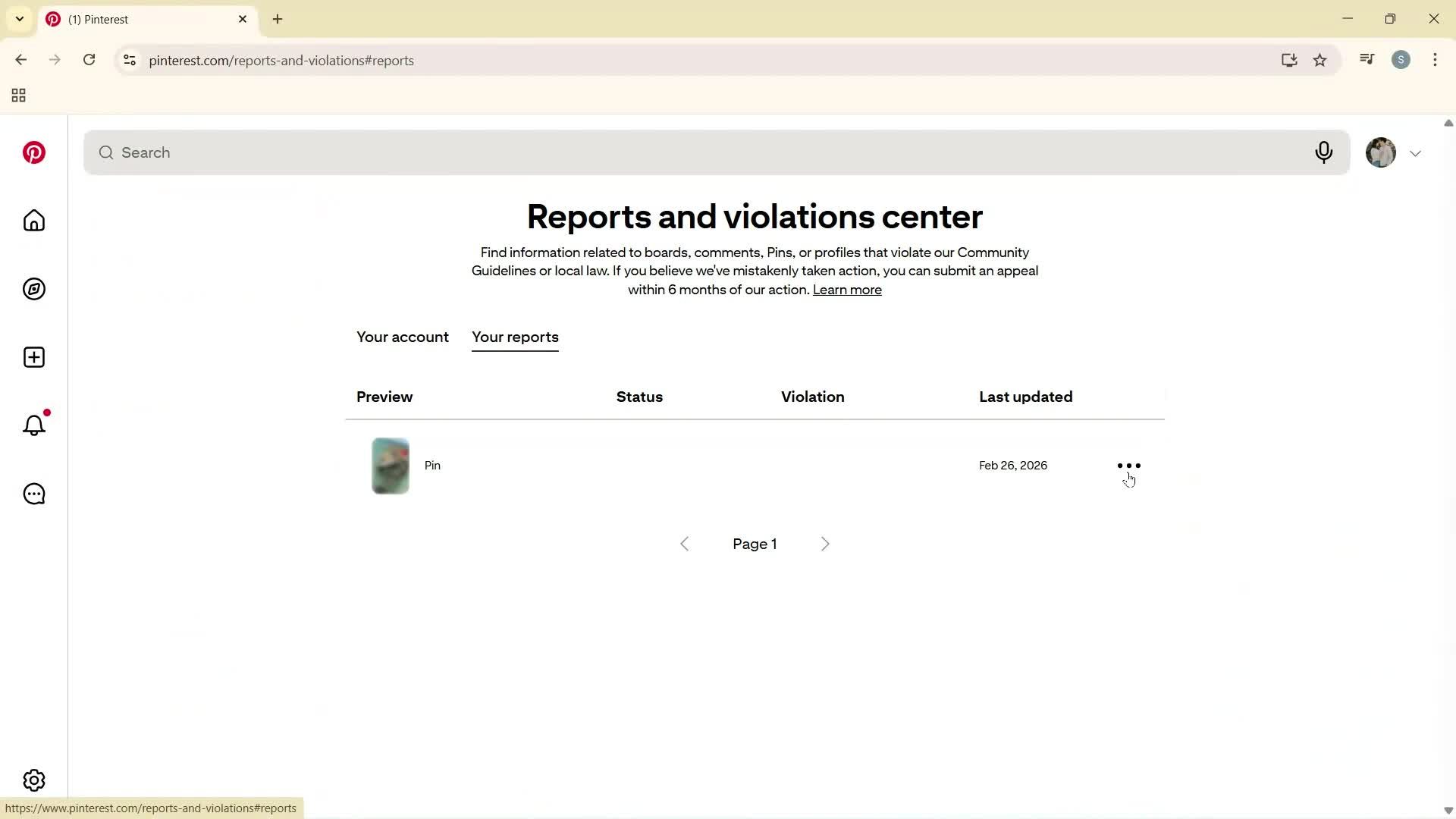This screenshot has height=819, width=1456.
Task: Expand the browser tab search chevron
Action: coord(20,19)
